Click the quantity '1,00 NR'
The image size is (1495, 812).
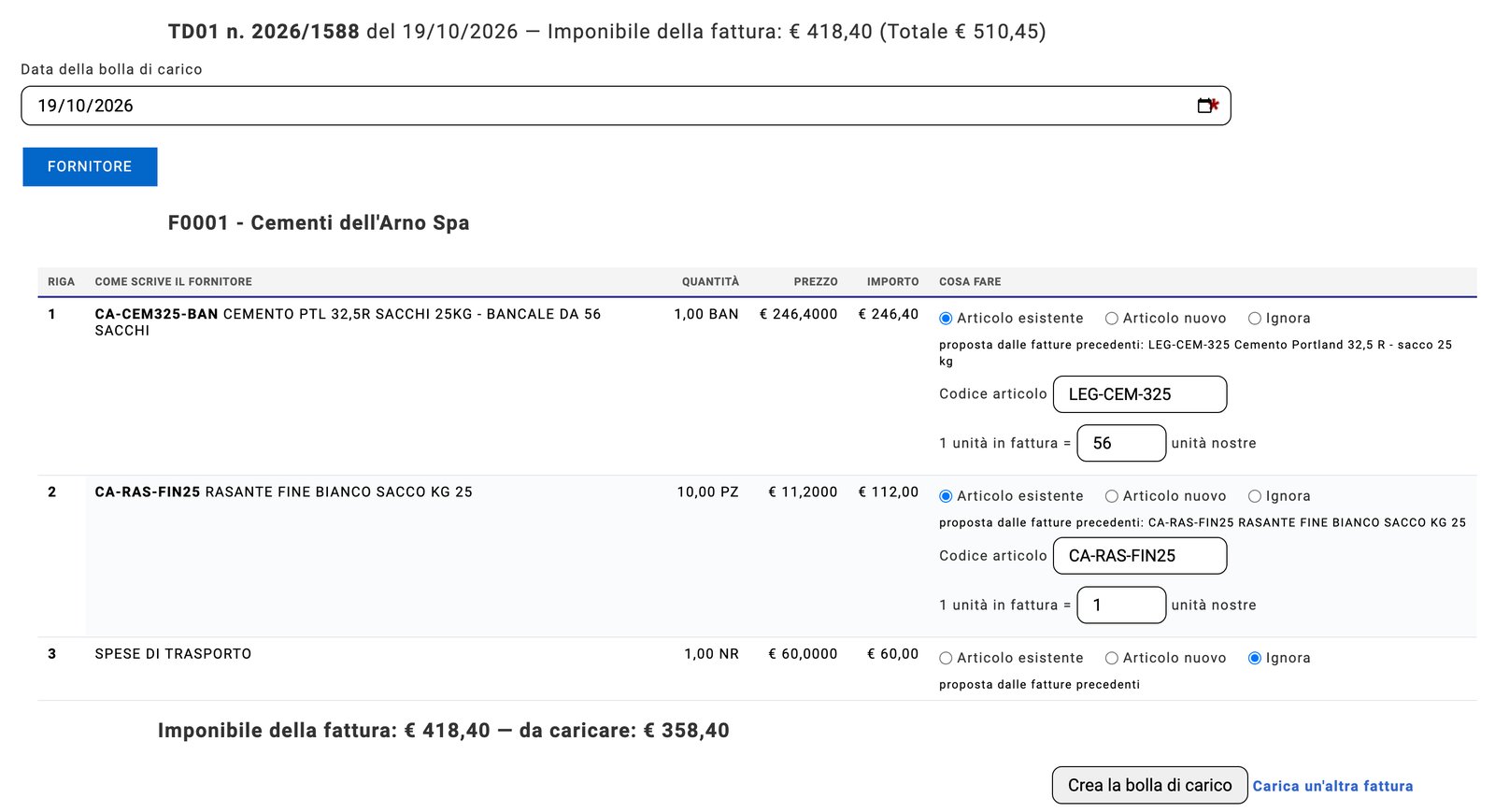[x=711, y=654]
